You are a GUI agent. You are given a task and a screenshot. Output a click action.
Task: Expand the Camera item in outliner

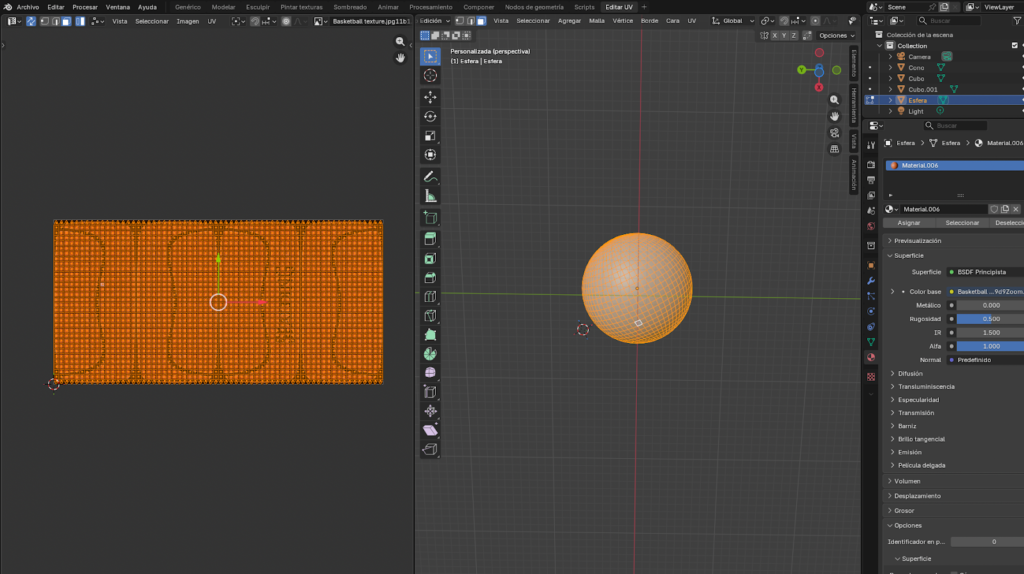pyautogui.click(x=890, y=57)
